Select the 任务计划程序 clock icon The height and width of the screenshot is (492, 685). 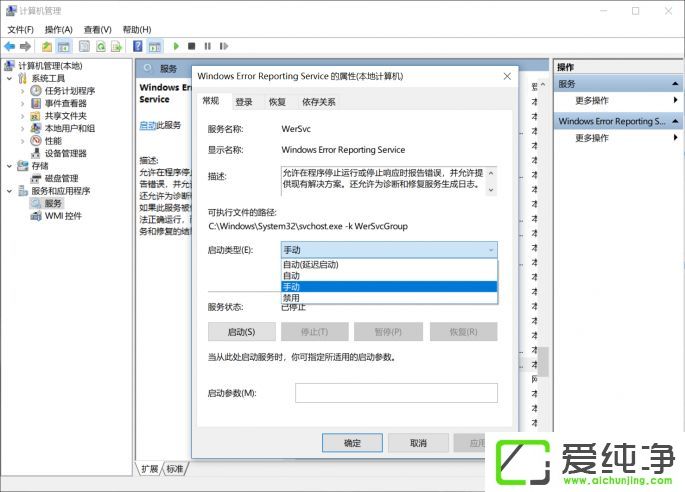(36, 90)
